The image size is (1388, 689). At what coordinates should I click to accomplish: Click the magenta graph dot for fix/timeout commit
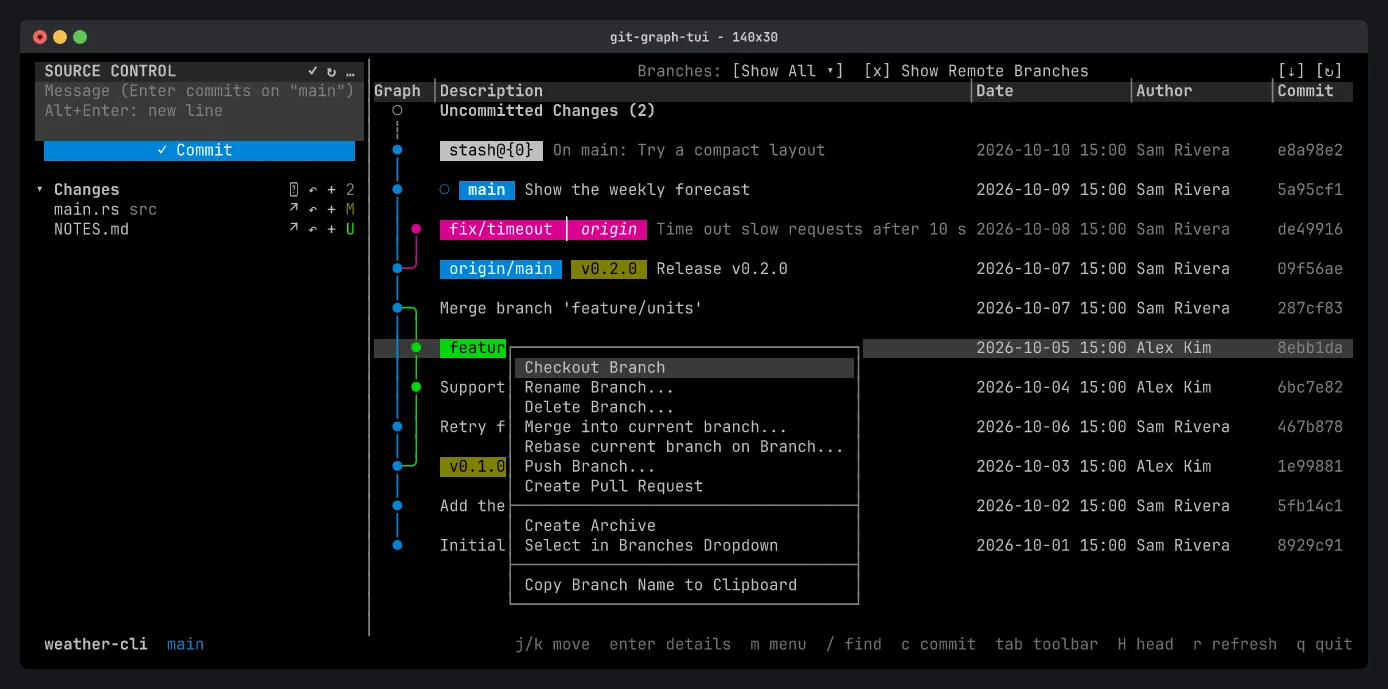416,229
